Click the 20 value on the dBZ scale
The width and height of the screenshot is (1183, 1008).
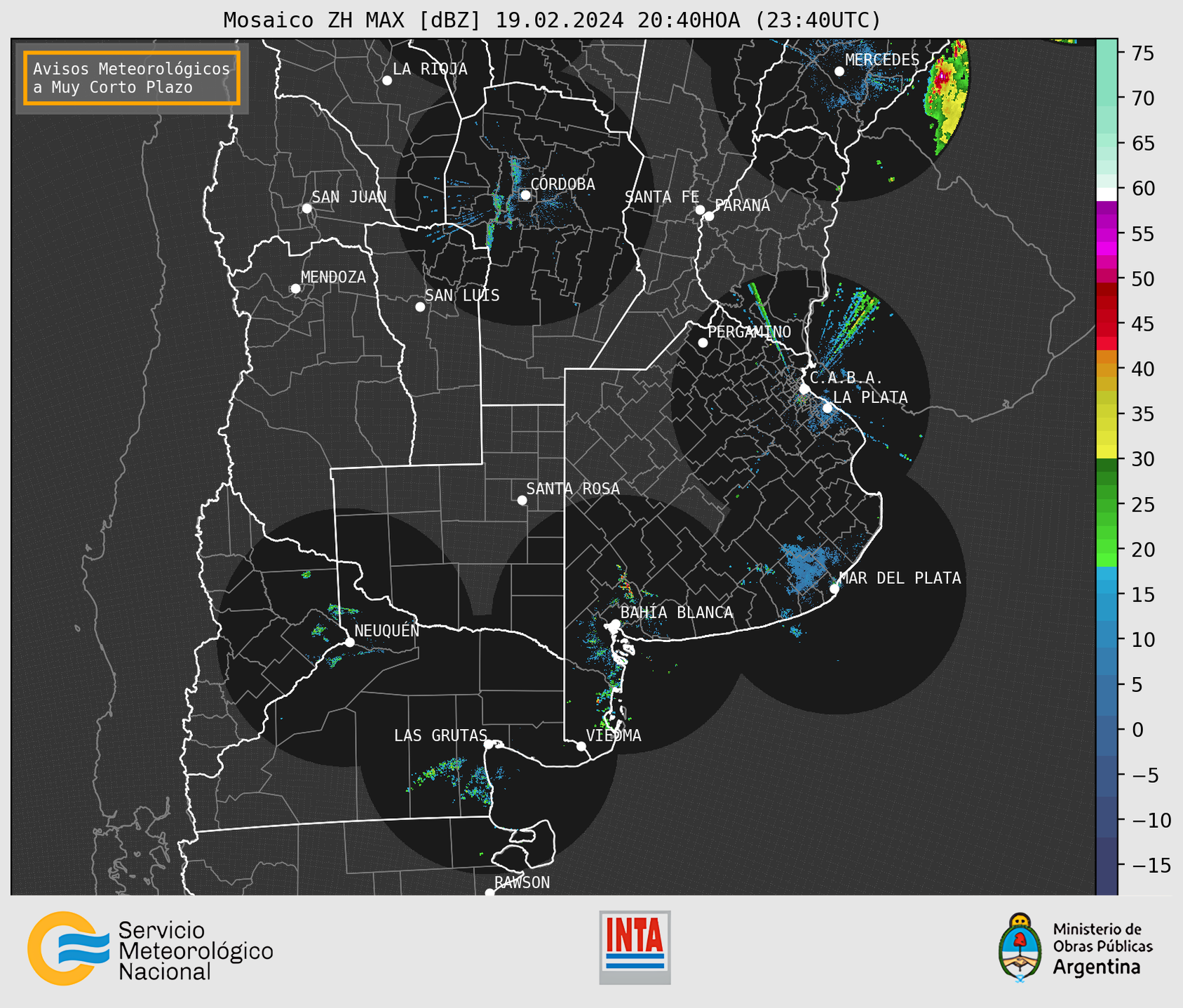point(1142,550)
